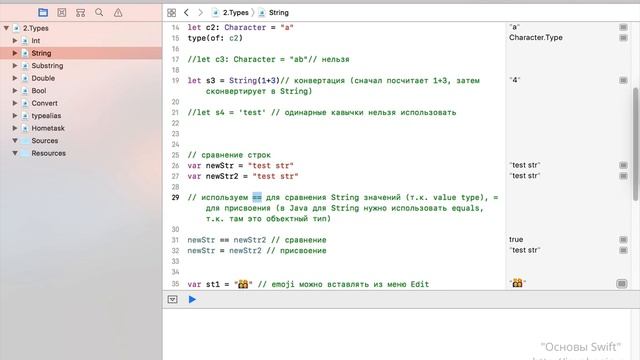Collapse the Sources folder
This screenshot has height=360, width=640.
15,140
